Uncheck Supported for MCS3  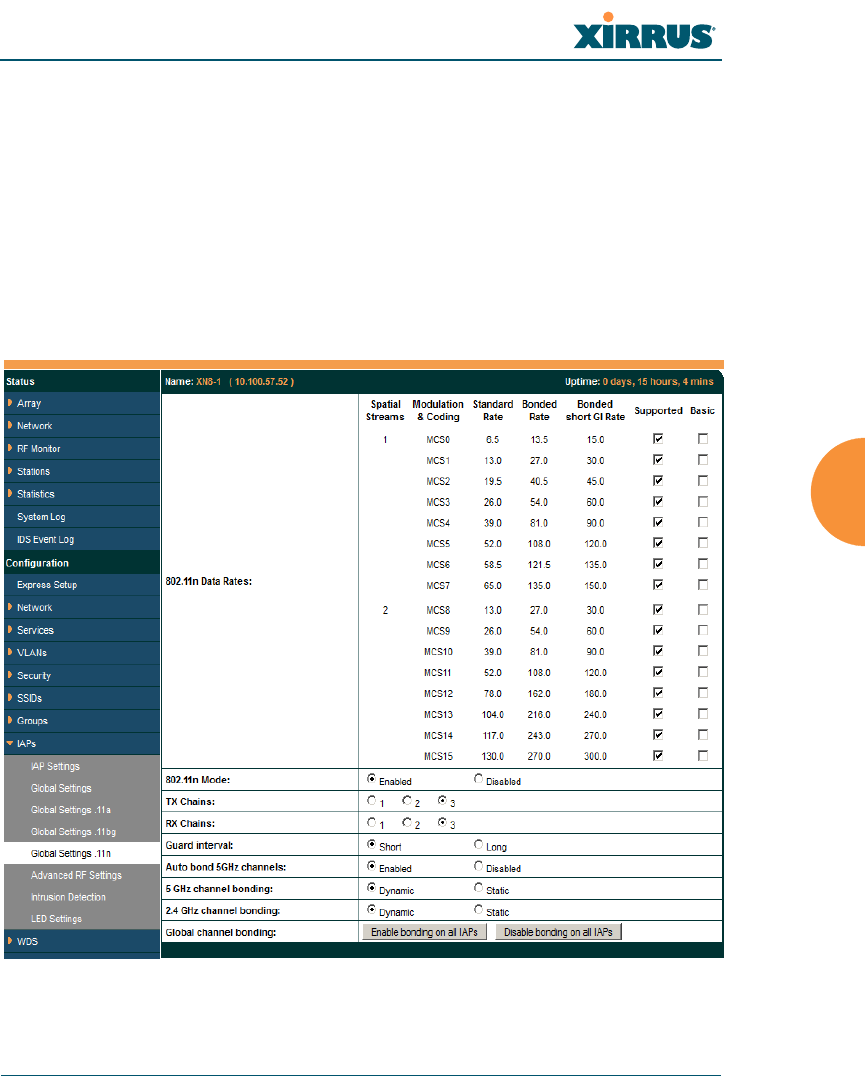click(658, 502)
